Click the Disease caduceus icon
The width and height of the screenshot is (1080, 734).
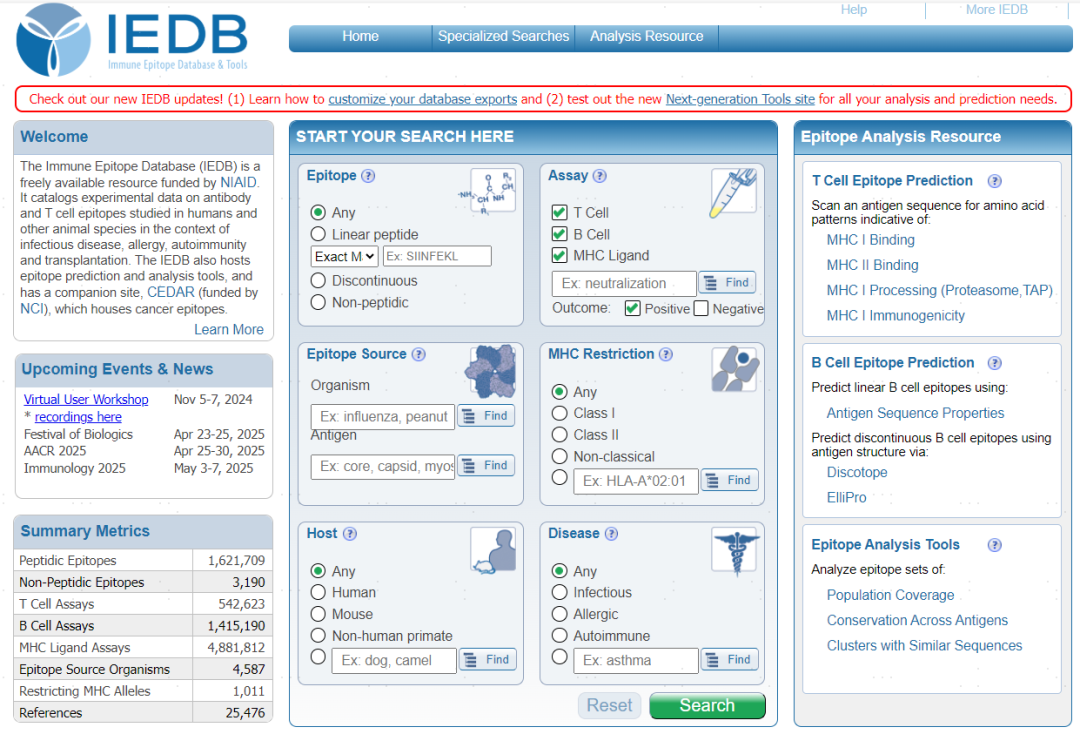[x=735, y=551]
